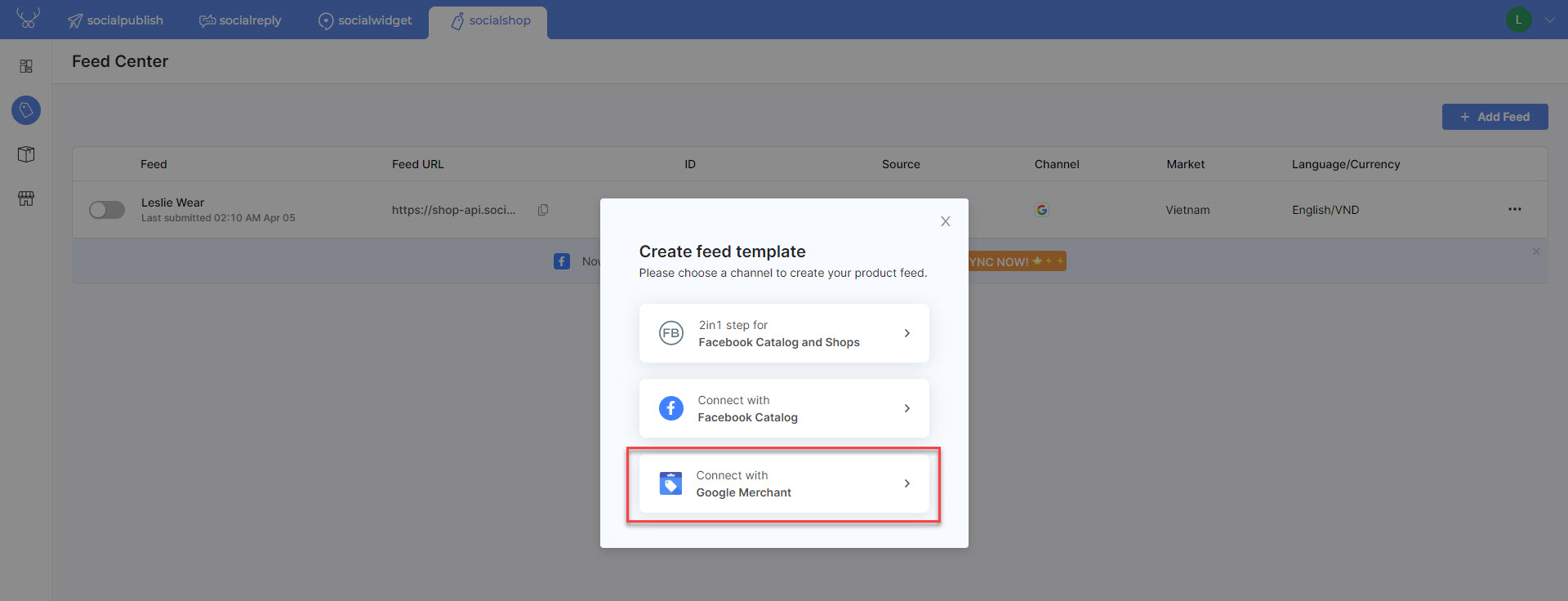Expand the 2in1 step option chevron

(906, 333)
